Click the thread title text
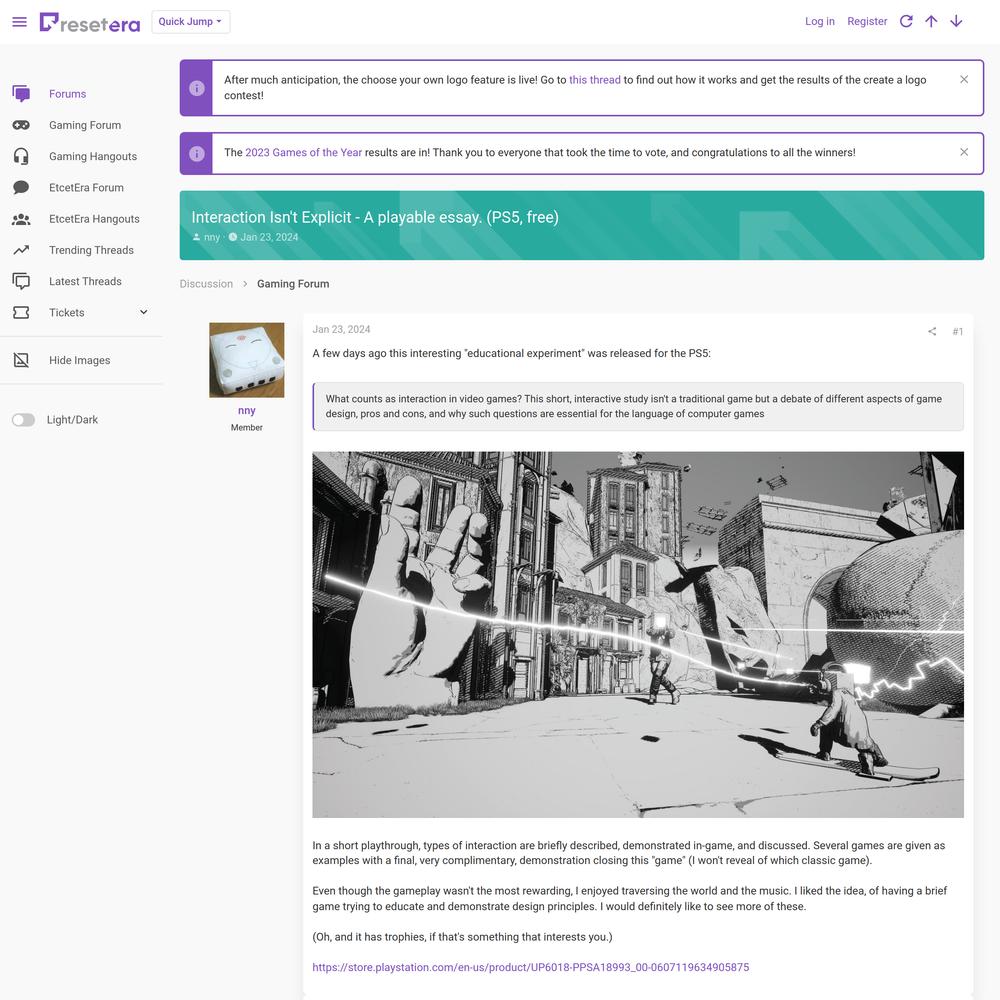The width and height of the screenshot is (1000, 1000). (375, 217)
